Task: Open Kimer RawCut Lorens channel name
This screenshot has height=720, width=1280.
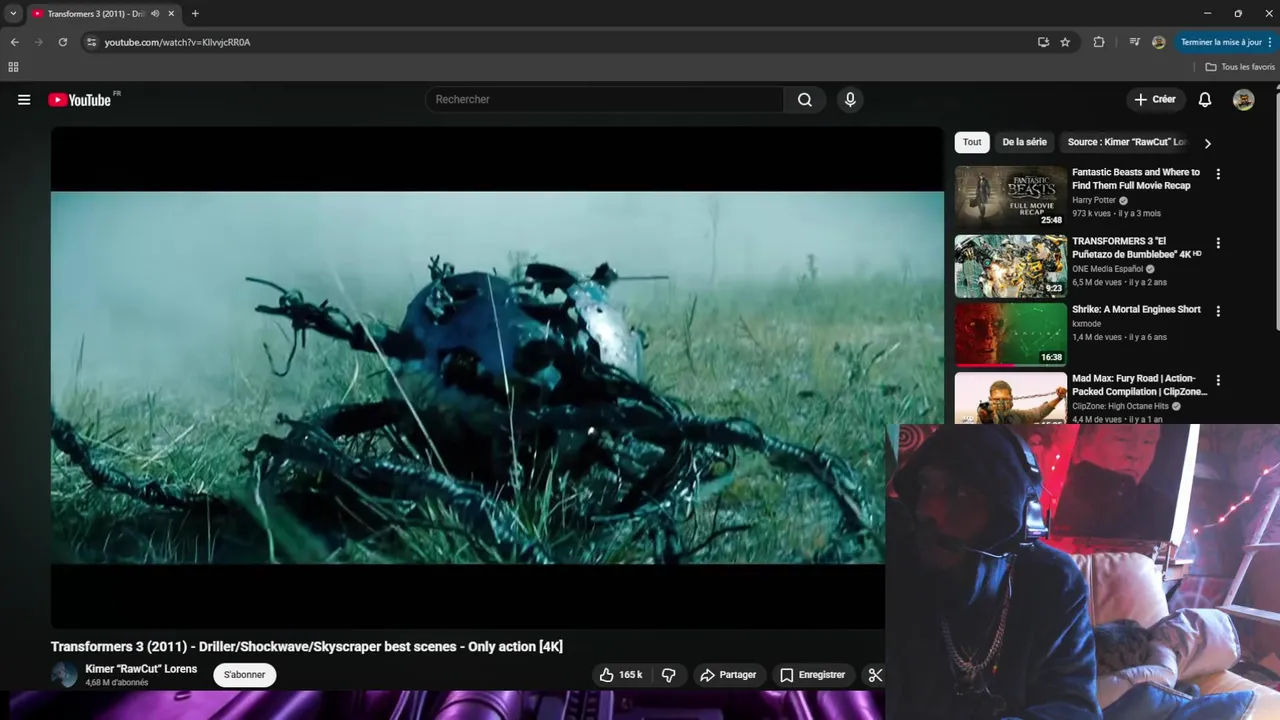Action: [x=141, y=669]
